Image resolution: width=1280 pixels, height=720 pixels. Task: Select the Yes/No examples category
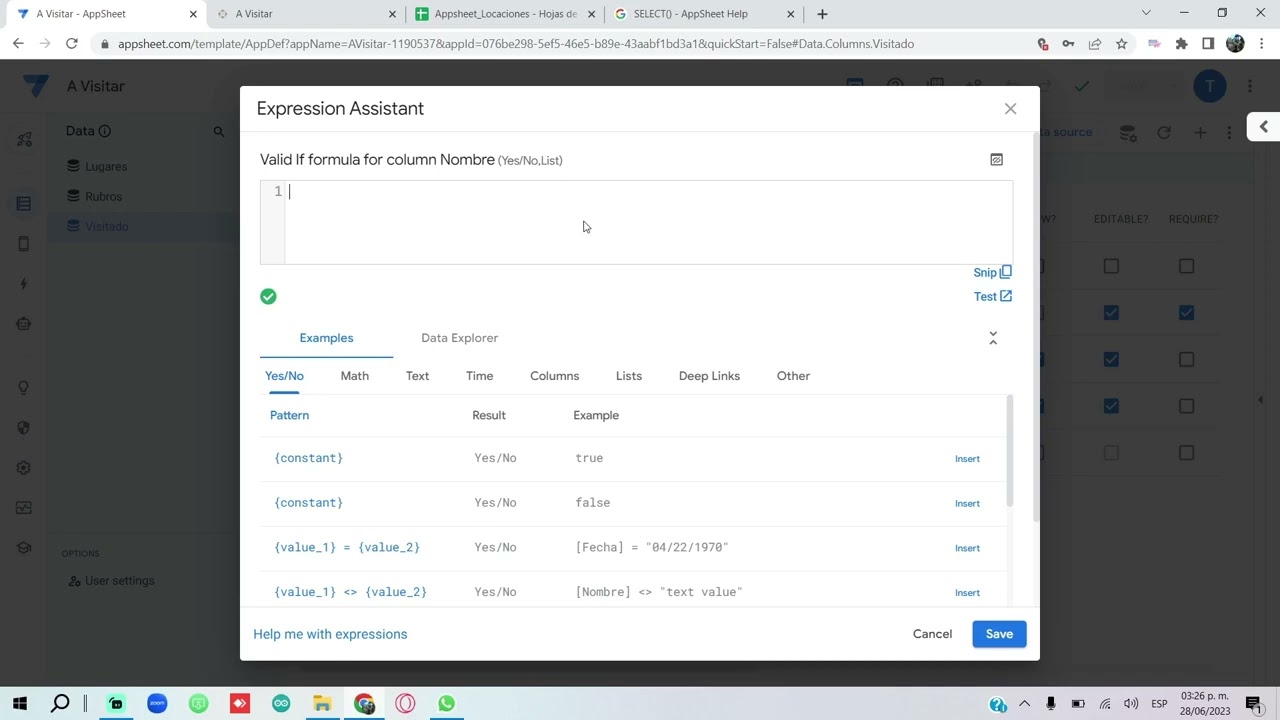(x=284, y=376)
